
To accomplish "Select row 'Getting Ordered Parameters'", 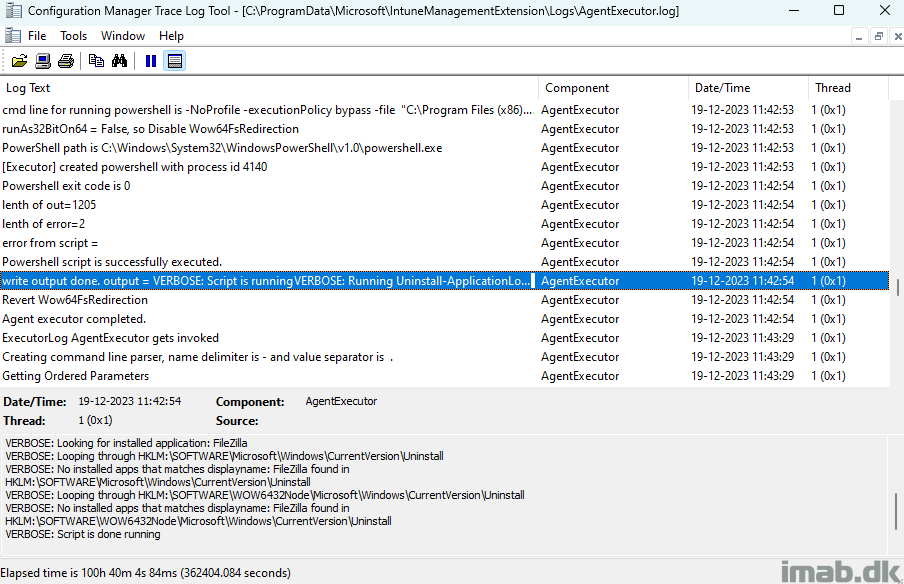I will coord(444,376).
